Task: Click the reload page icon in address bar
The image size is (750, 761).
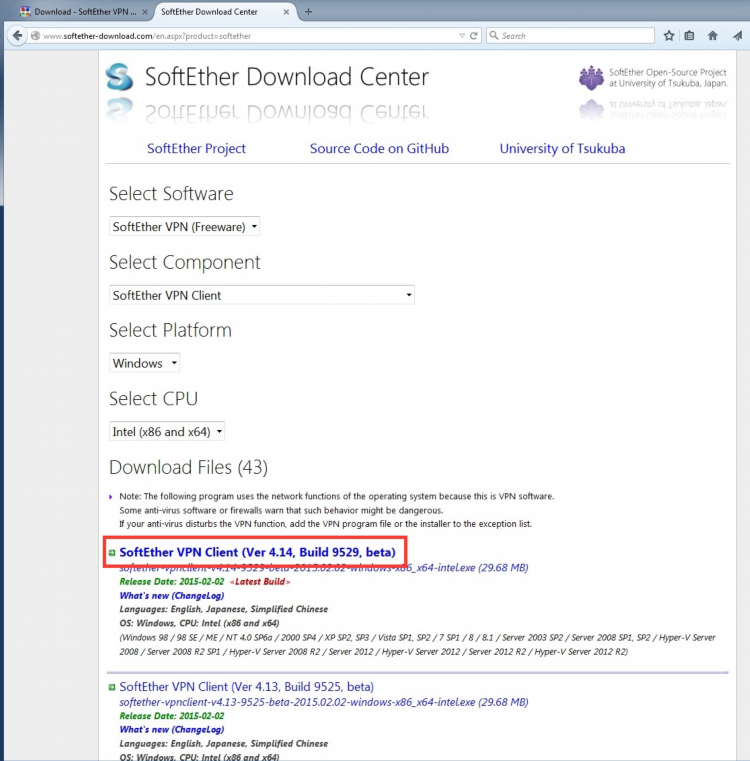Action: tap(474, 35)
